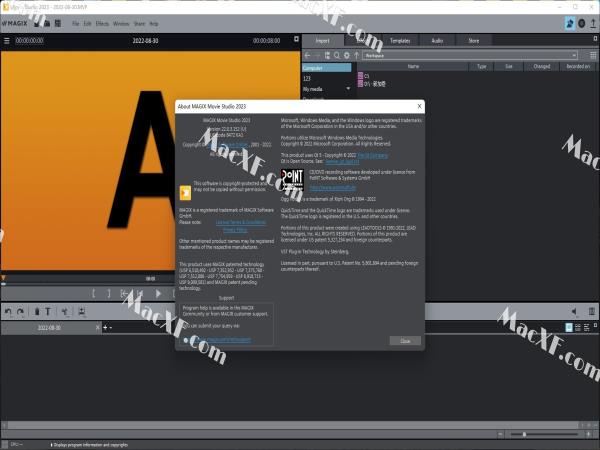The height and width of the screenshot is (450, 600).
Task: Click the PoINT logo in About dialog
Action: [292, 180]
